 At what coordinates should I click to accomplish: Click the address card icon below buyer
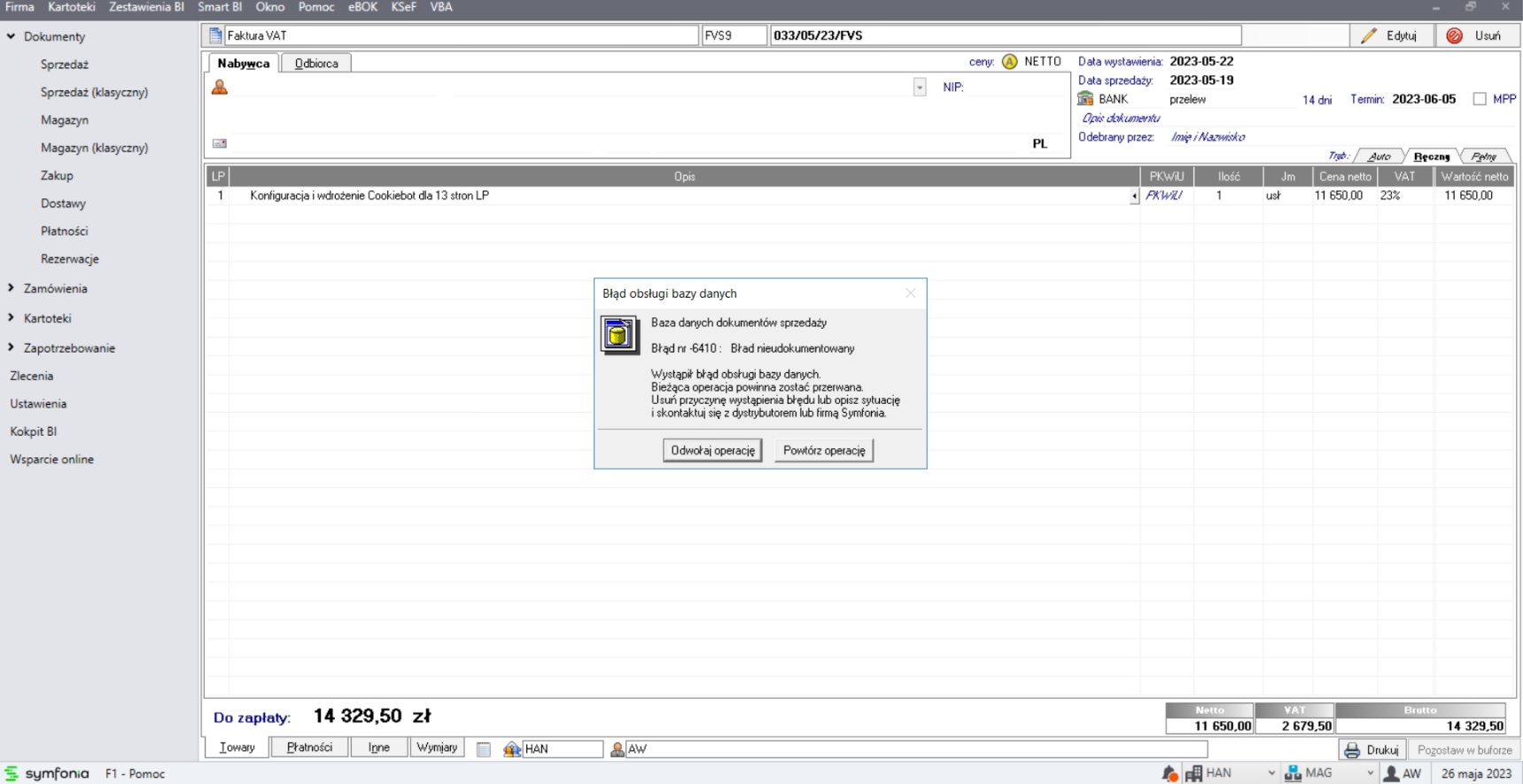220,144
